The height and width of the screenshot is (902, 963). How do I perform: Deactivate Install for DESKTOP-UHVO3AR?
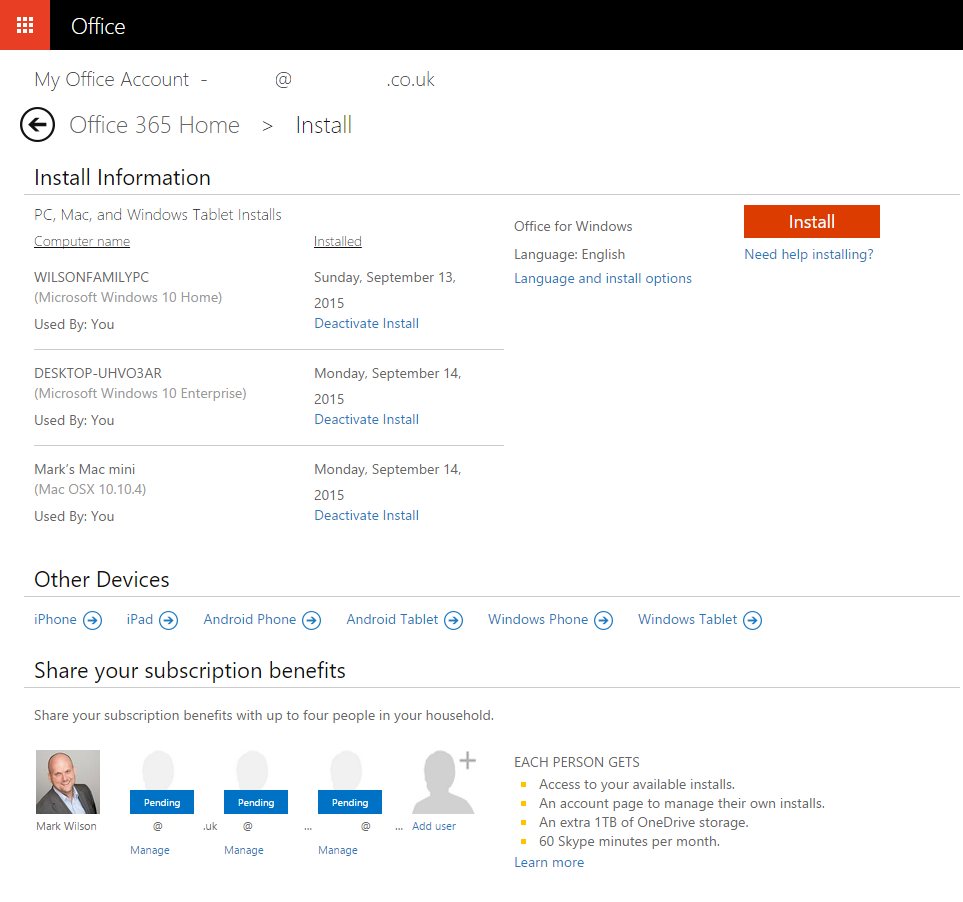point(366,418)
